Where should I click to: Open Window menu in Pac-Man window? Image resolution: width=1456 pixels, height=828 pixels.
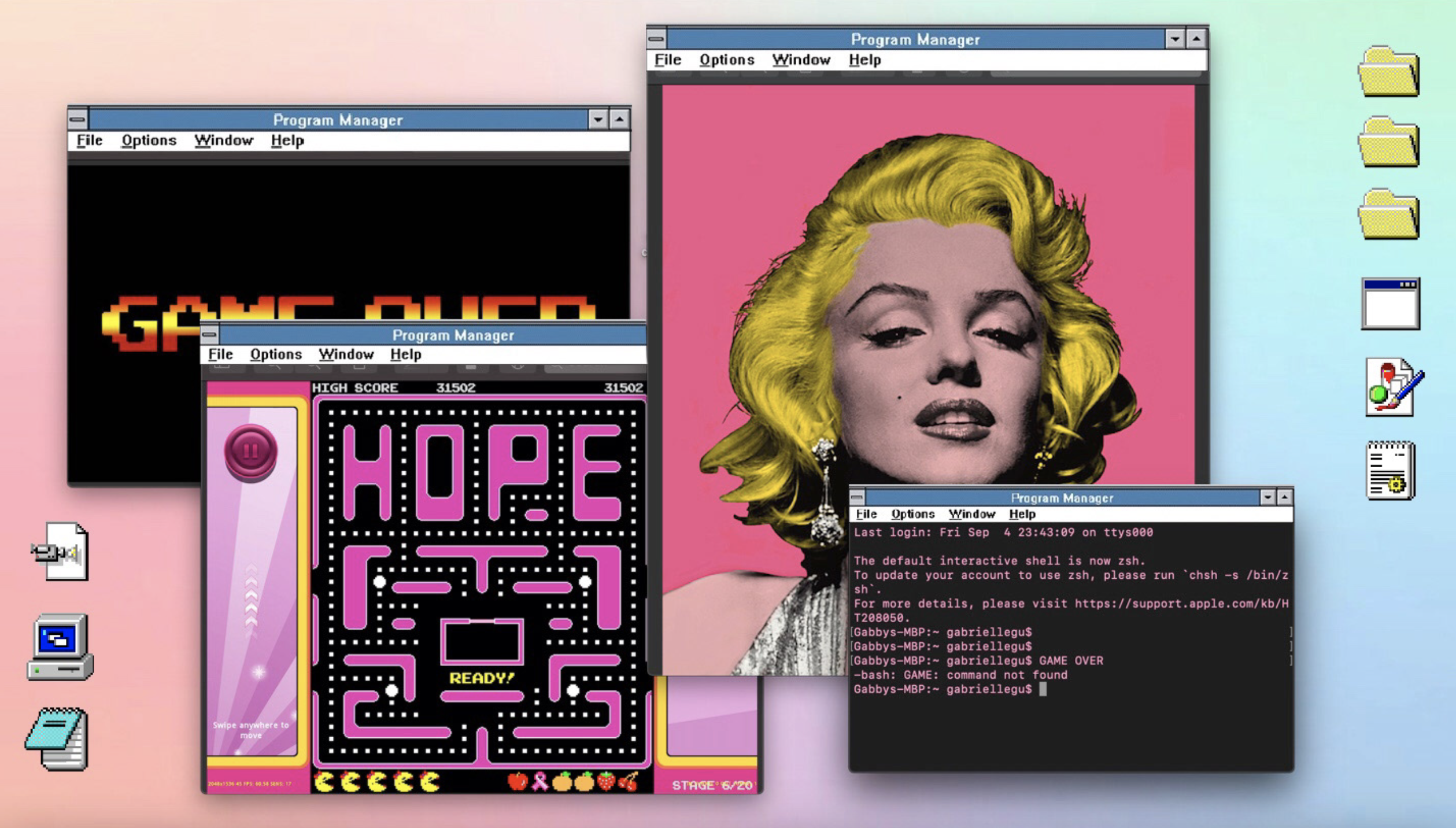pos(346,354)
